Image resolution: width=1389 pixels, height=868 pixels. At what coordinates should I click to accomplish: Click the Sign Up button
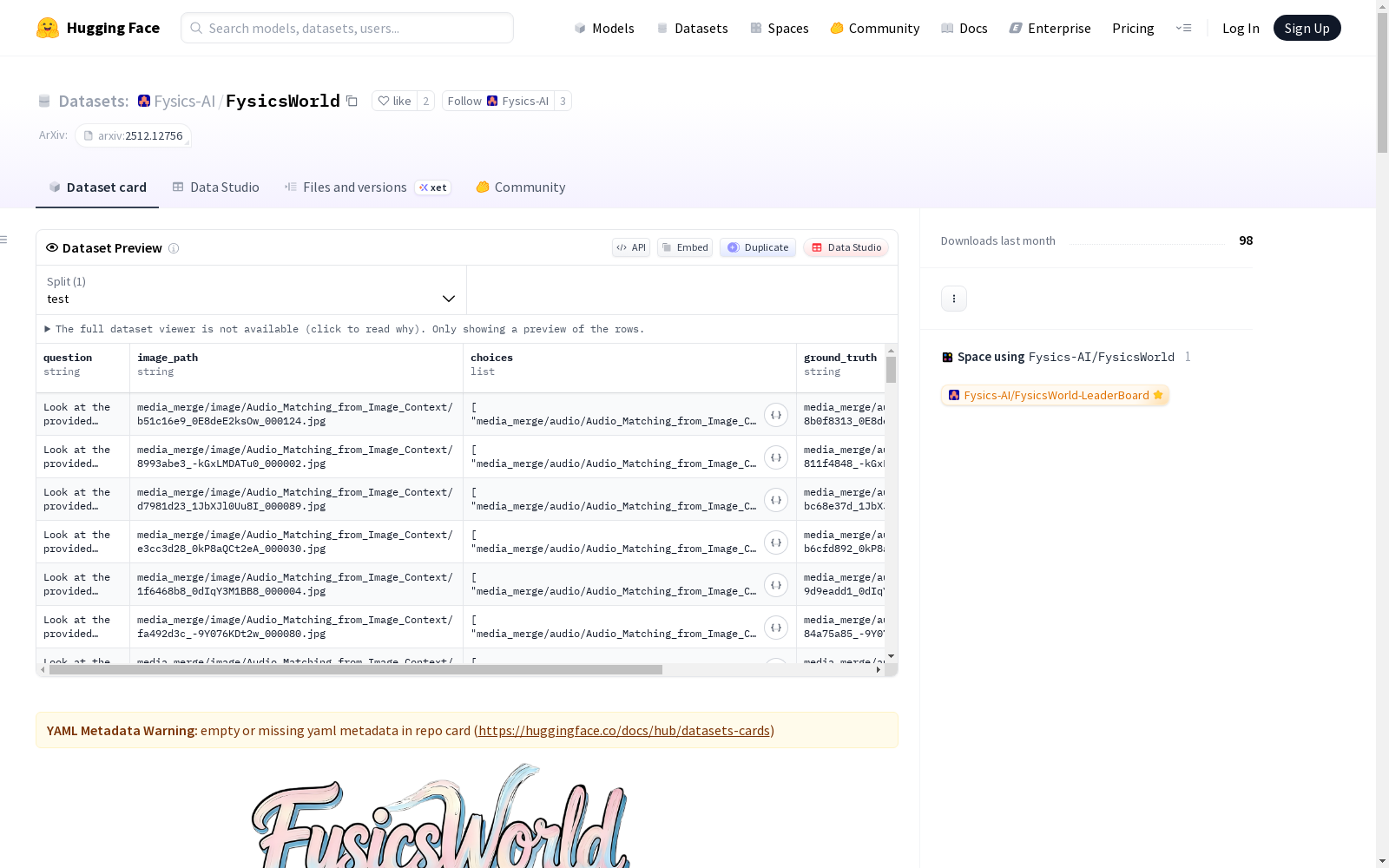point(1307,28)
